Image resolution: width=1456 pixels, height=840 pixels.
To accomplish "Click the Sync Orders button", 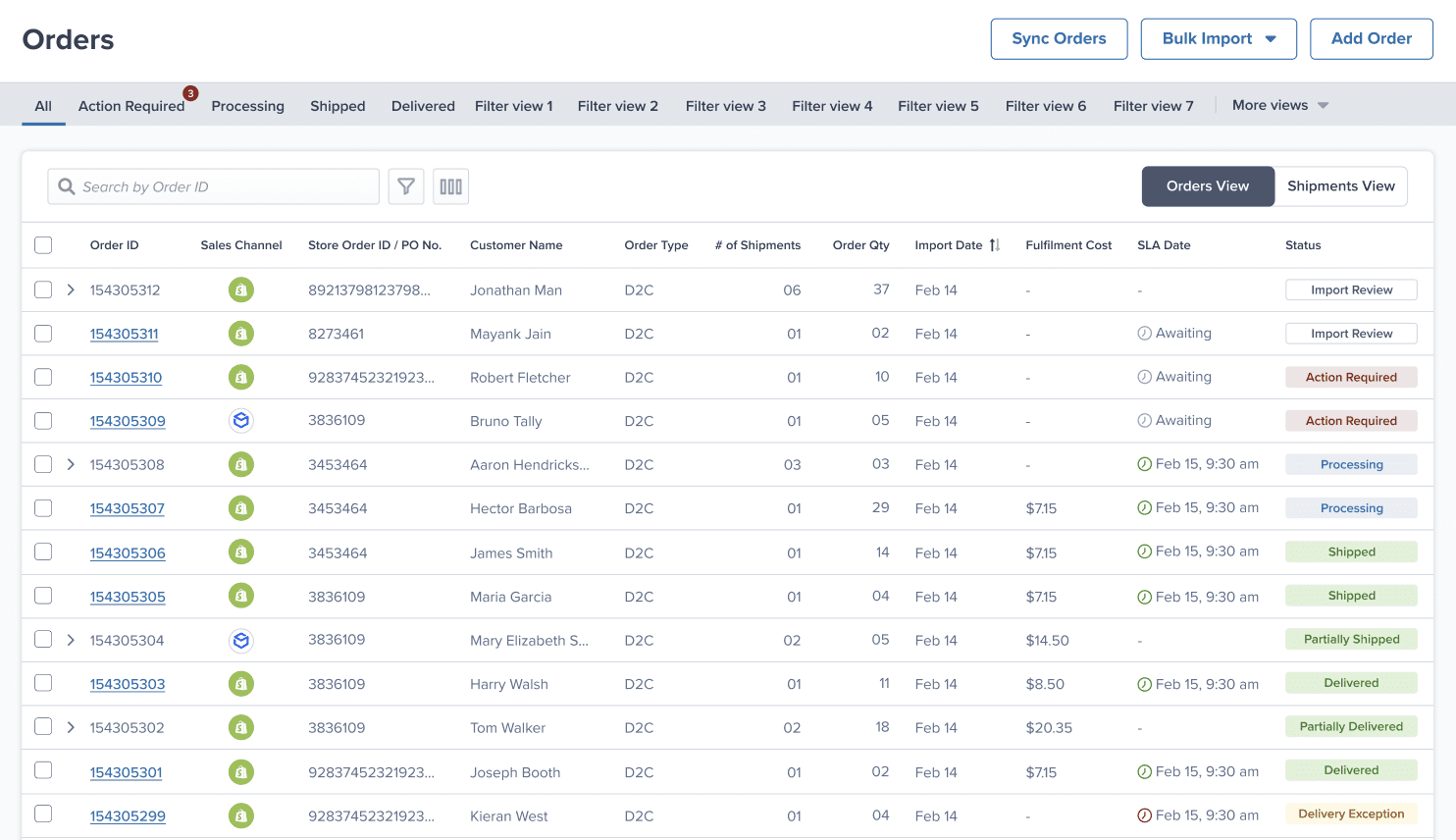I will (x=1059, y=39).
